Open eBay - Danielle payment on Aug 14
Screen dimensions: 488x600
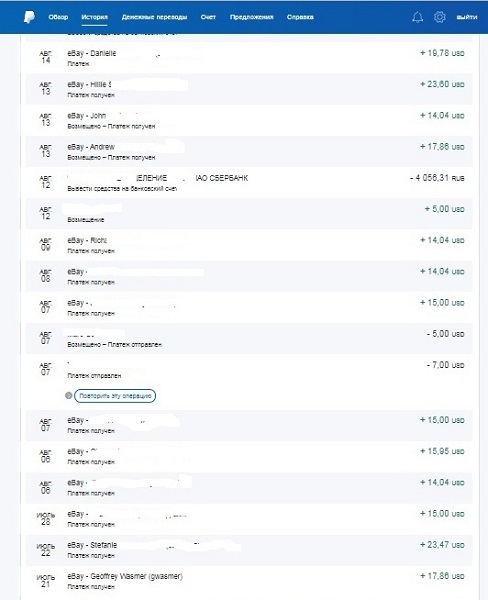pyautogui.click(x=249, y=57)
